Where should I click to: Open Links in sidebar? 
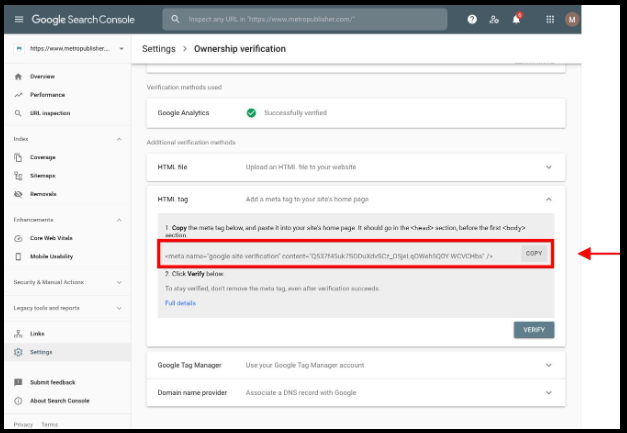(x=37, y=333)
